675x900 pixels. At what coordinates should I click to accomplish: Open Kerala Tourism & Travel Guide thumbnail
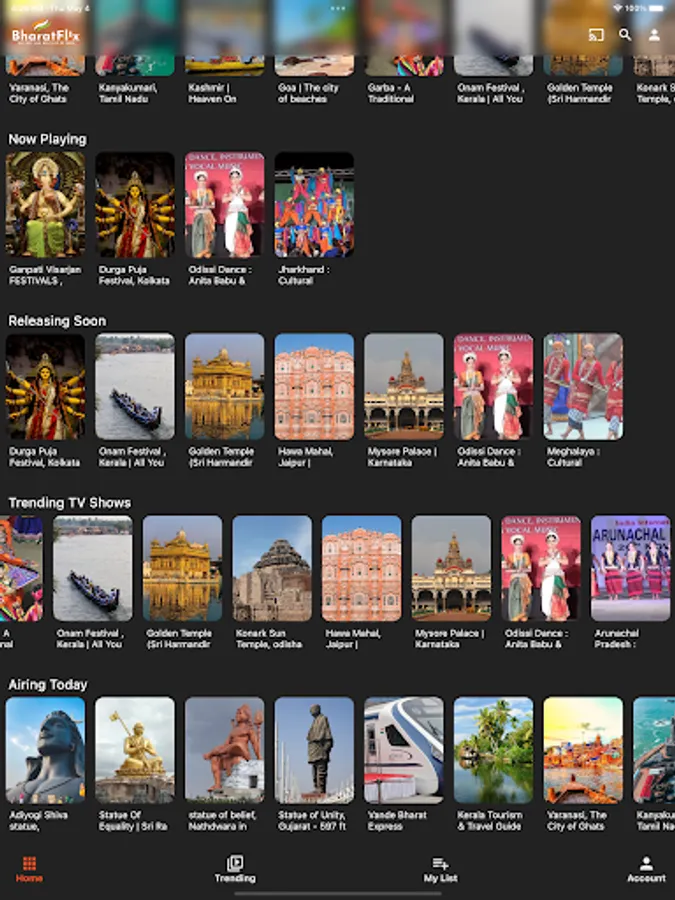point(493,750)
